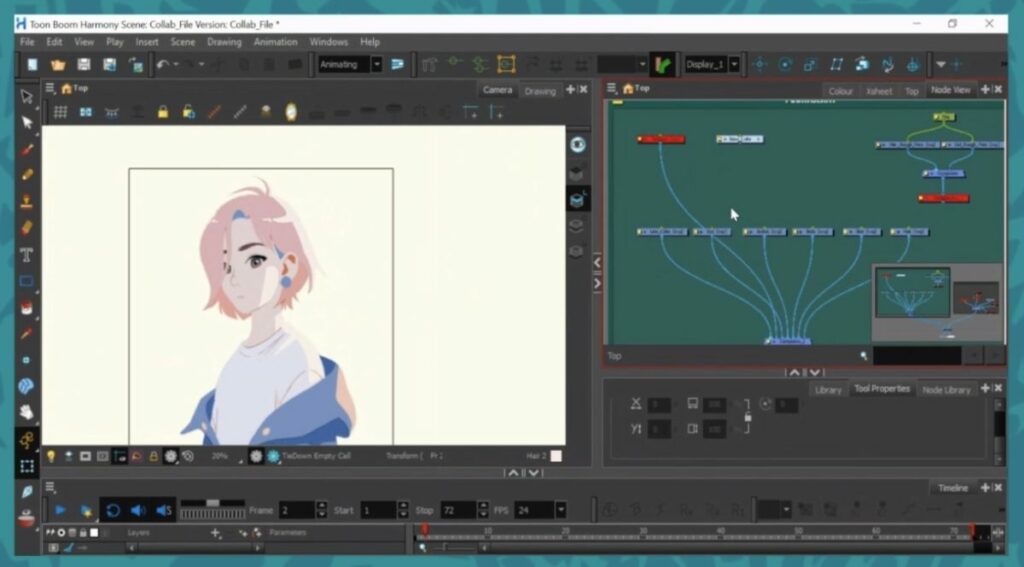Switch to the Colour tab
Image resolution: width=1024 pixels, height=567 pixels.
840,91
